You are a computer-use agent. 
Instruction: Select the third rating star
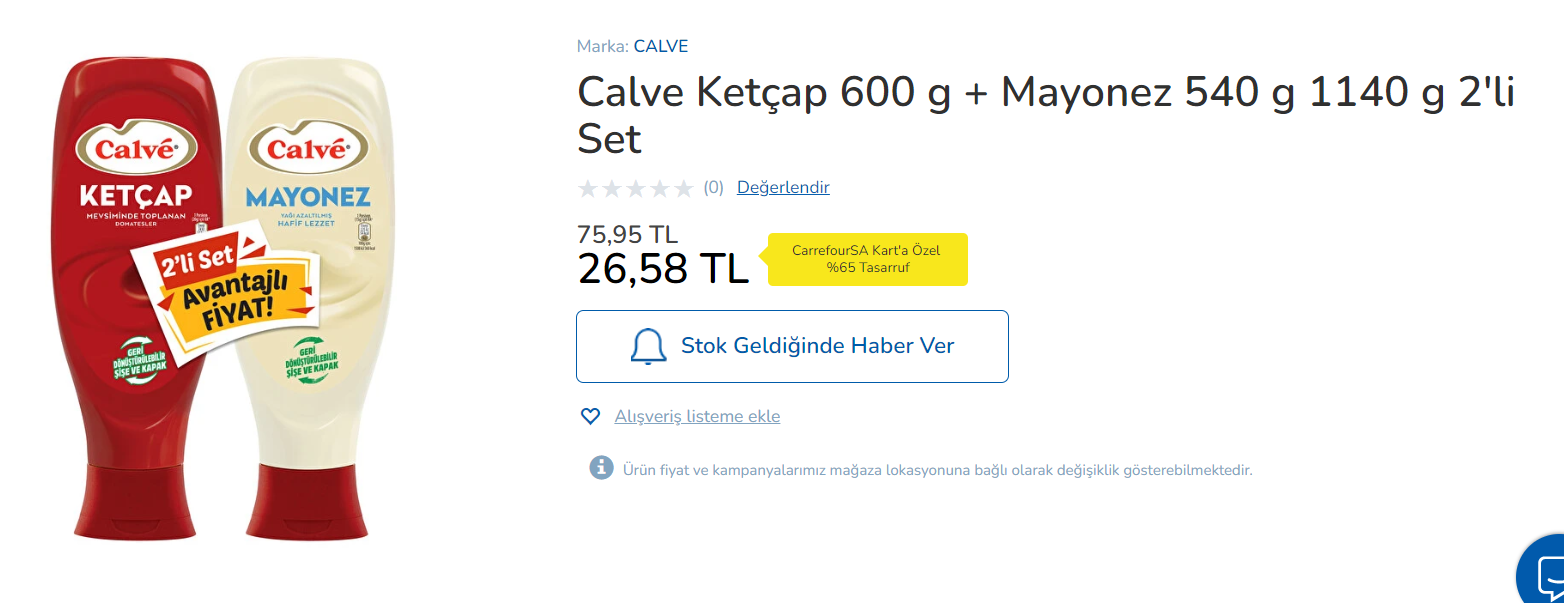[x=636, y=188]
